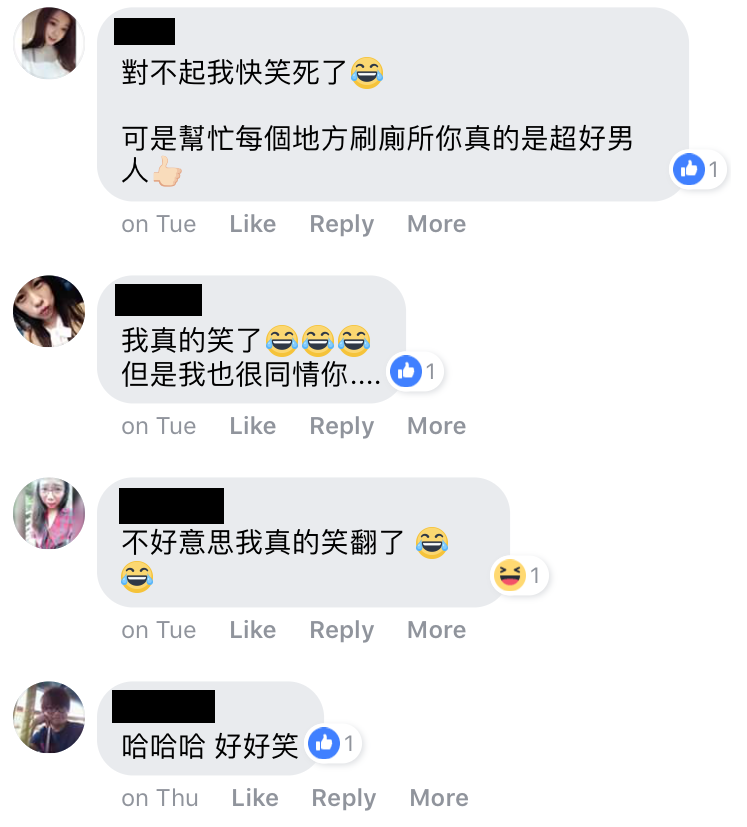Reply to the comment about 刷廁所

point(342,225)
